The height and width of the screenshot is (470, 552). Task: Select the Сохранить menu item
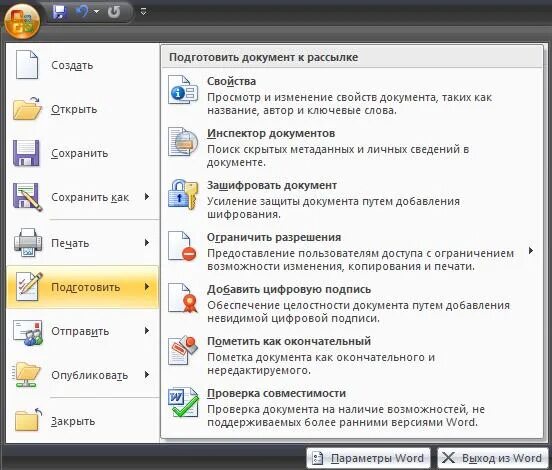(x=83, y=153)
